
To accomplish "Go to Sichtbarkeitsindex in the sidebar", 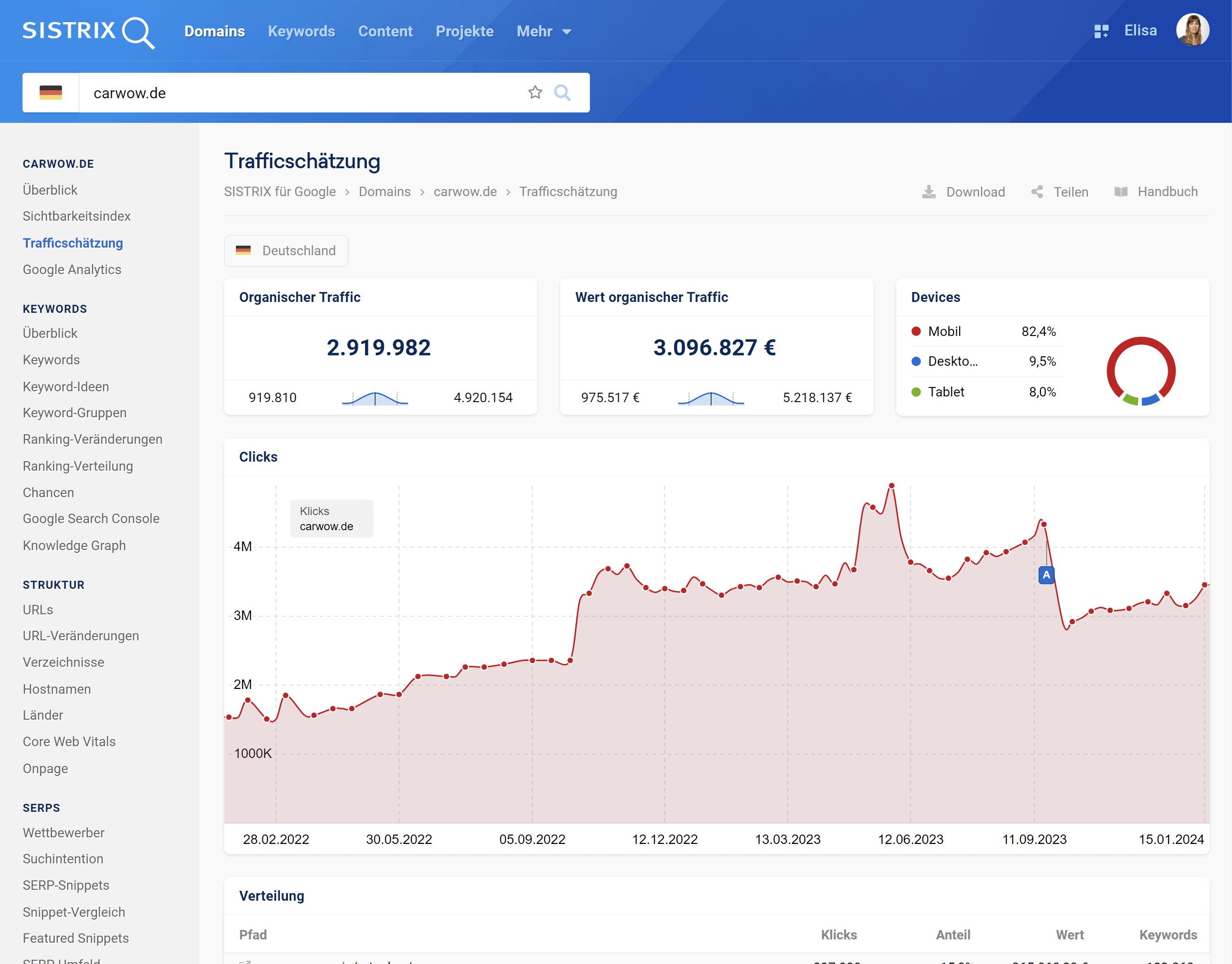I will (x=76, y=216).
